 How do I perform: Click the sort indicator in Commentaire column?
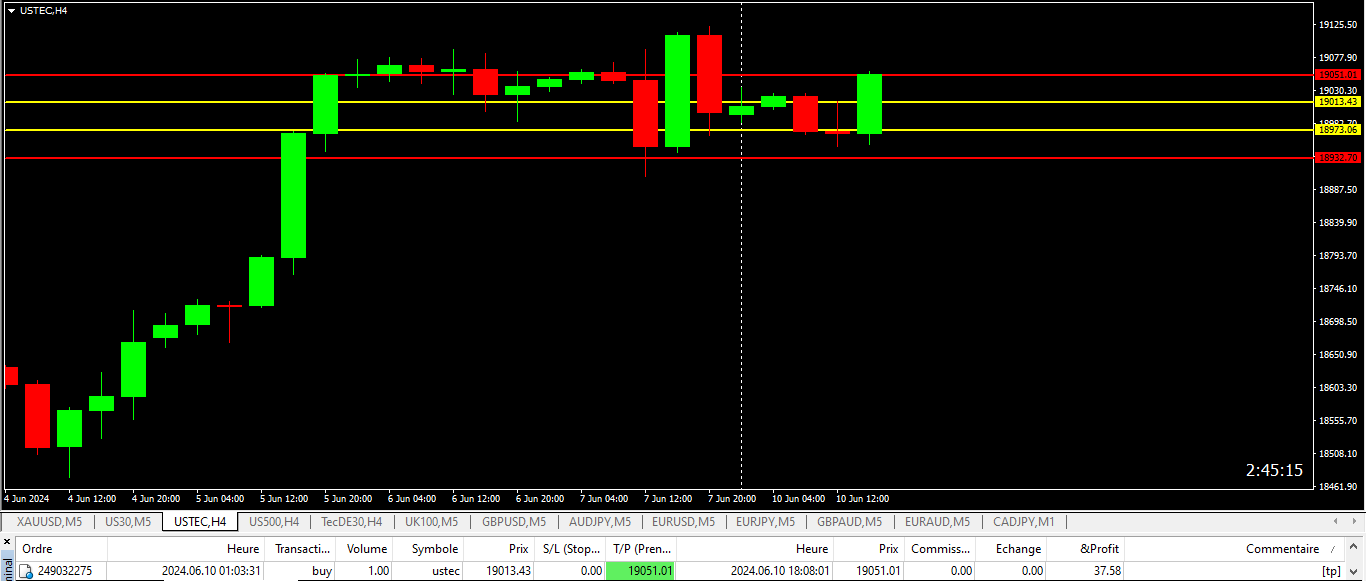pyautogui.click(x=1331, y=549)
